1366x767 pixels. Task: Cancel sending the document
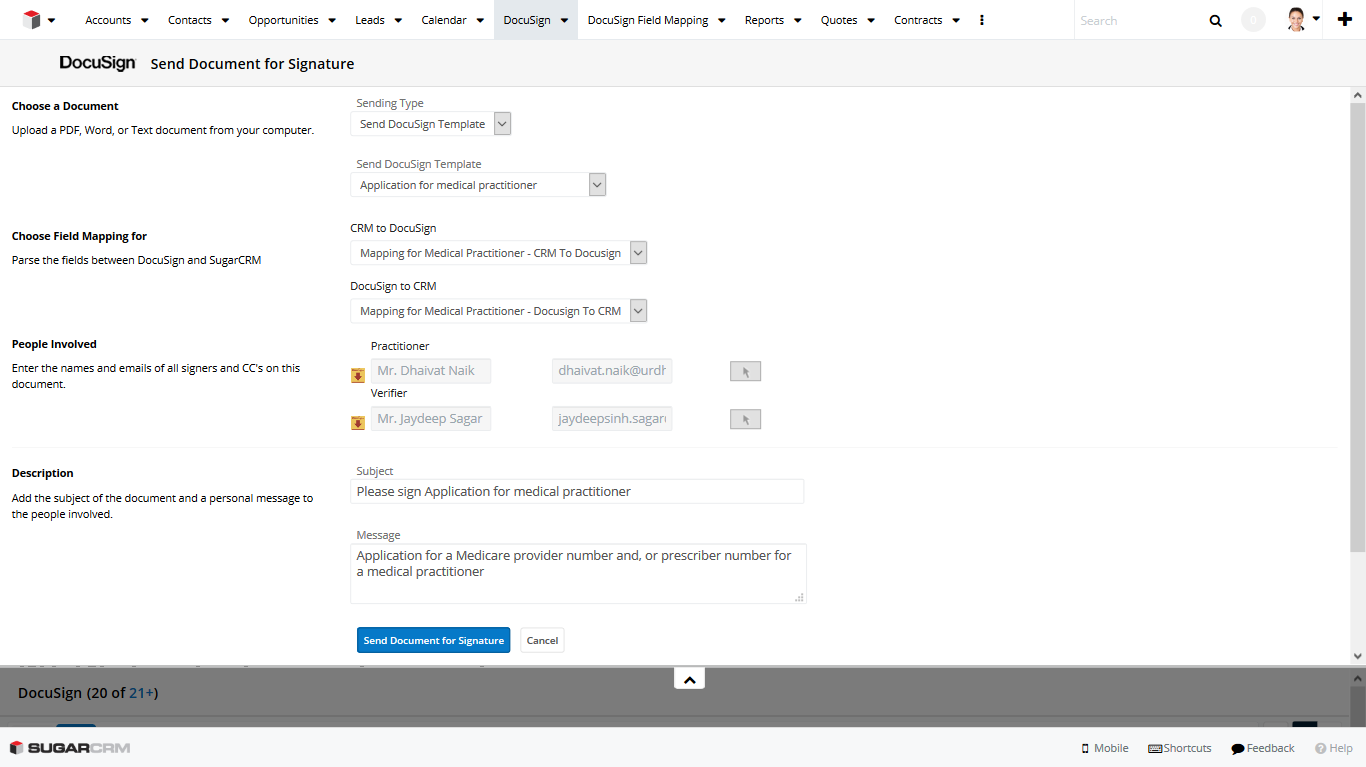tap(542, 640)
